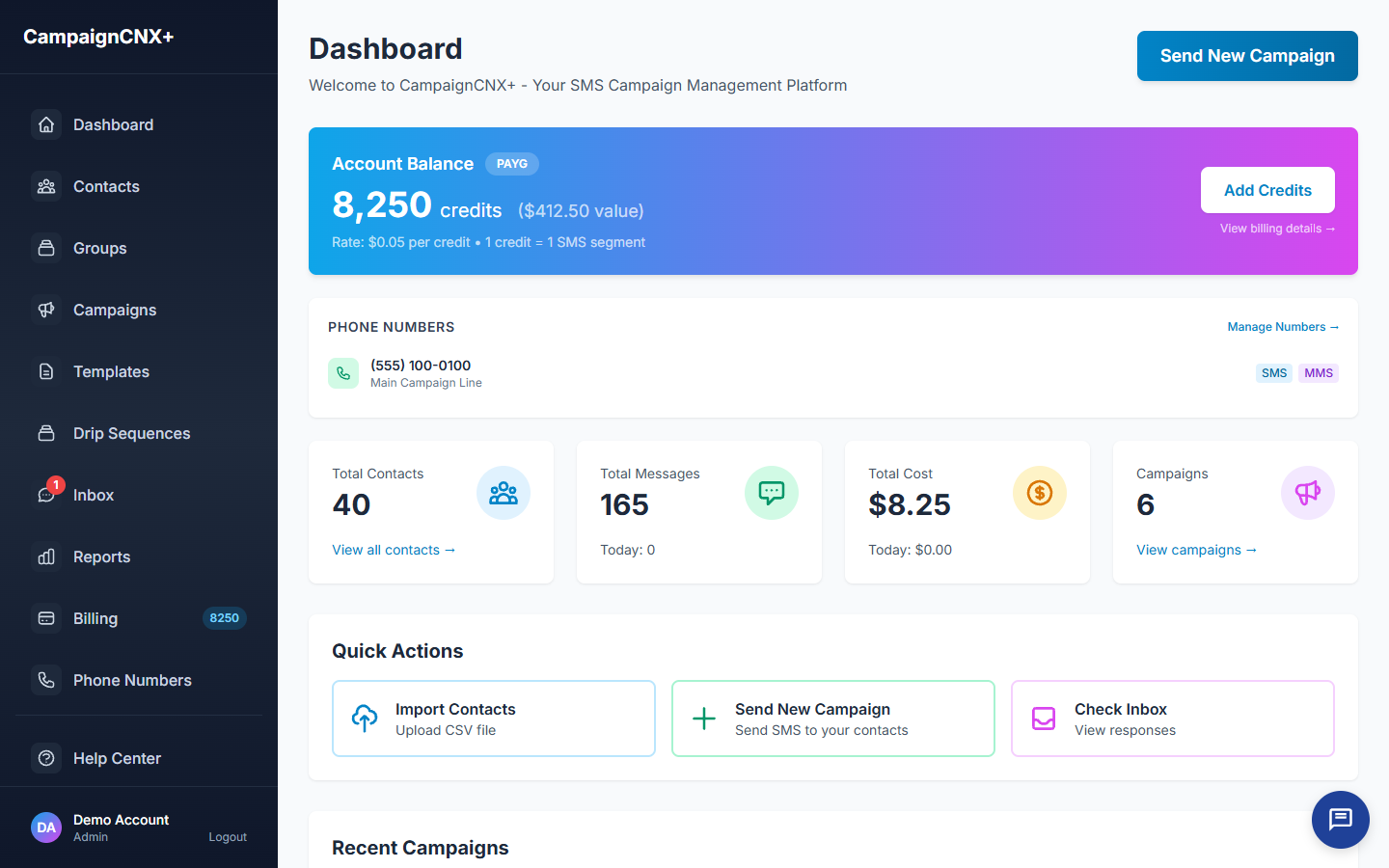Click the Send New Campaign quick action card
The image size is (1389, 868).
[x=833, y=719]
